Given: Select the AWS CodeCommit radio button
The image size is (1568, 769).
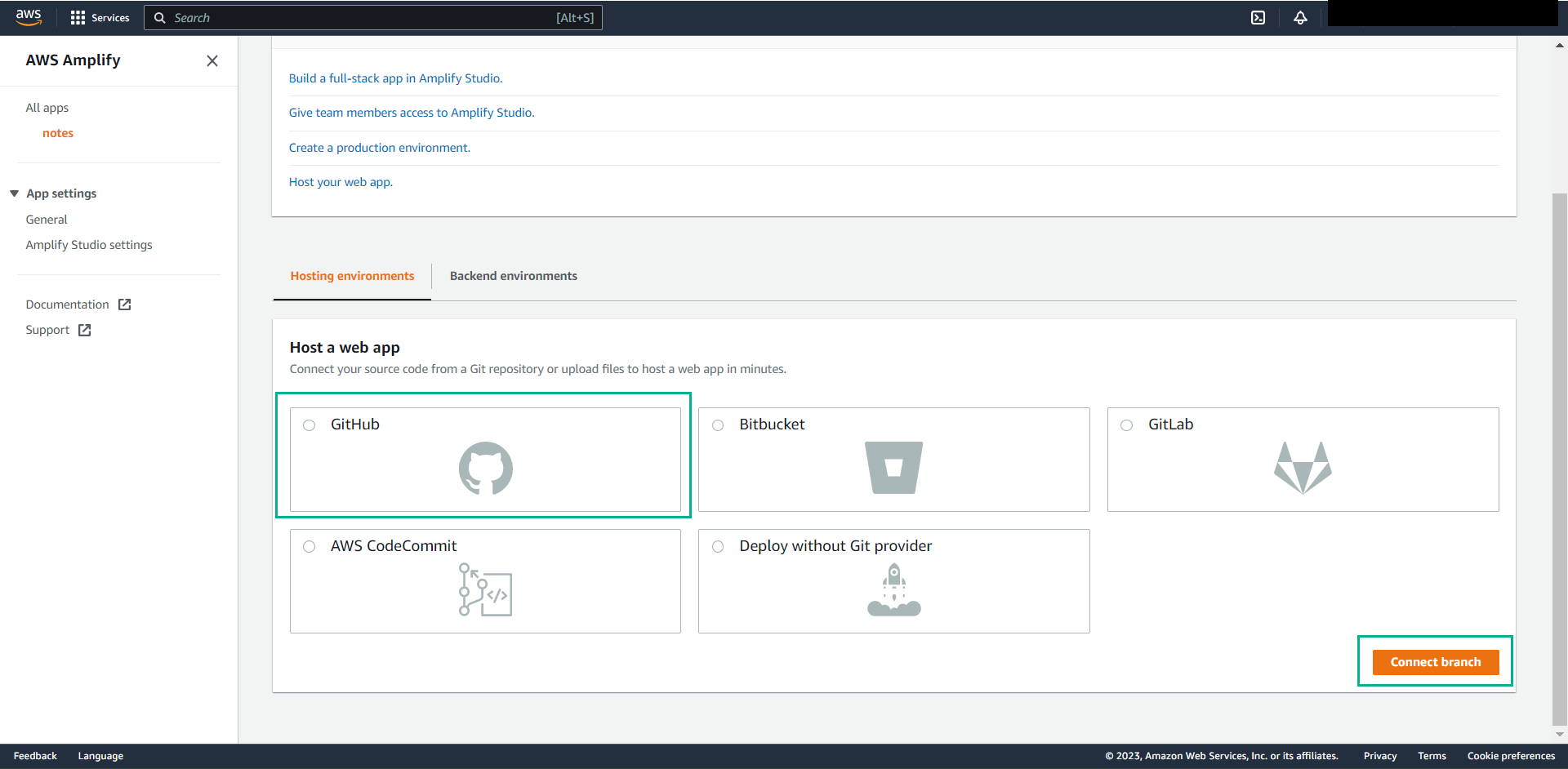Looking at the screenshot, I should click(x=309, y=547).
